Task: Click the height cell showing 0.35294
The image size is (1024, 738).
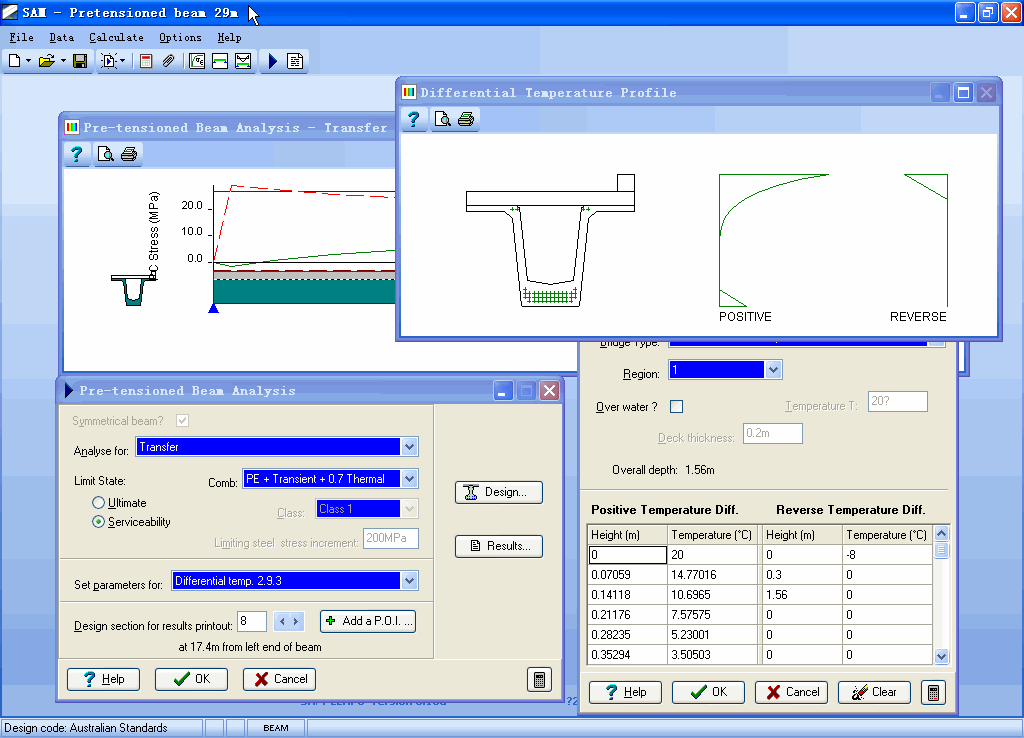Action: (628, 654)
